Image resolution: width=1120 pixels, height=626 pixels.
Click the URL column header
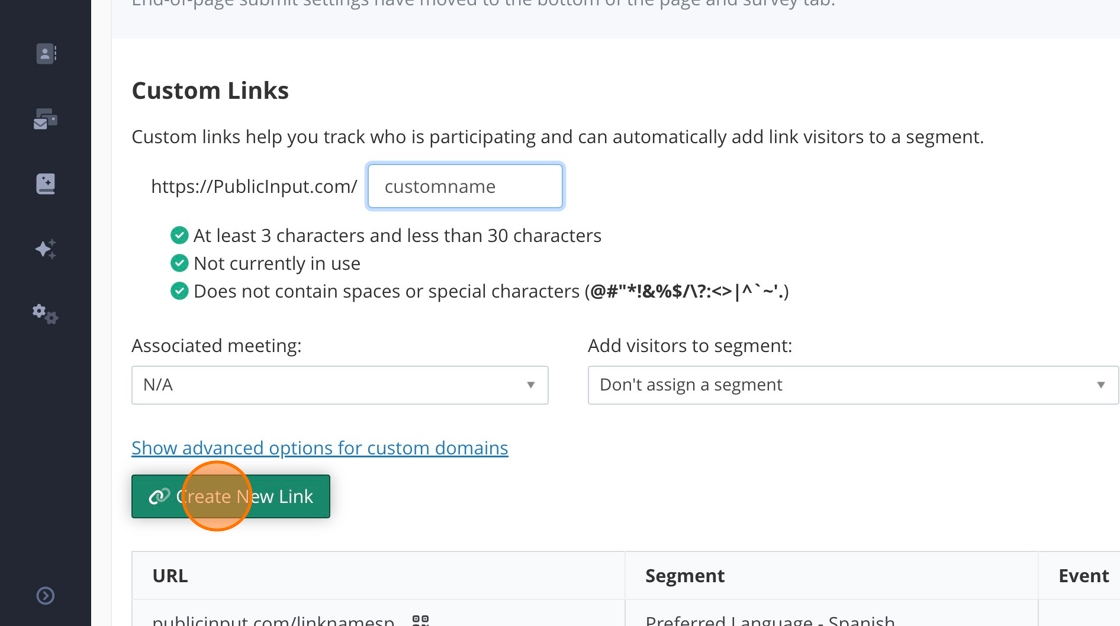point(170,576)
